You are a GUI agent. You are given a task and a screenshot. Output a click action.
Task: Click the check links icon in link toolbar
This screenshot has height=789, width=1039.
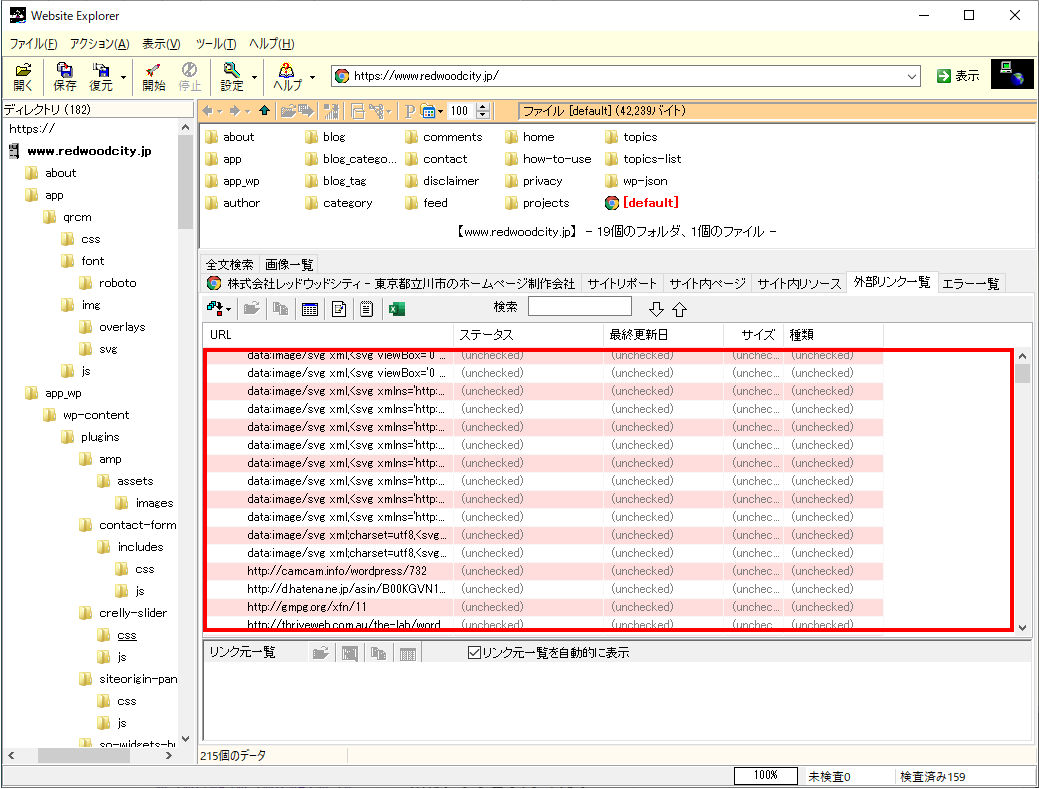(x=214, y=309)
